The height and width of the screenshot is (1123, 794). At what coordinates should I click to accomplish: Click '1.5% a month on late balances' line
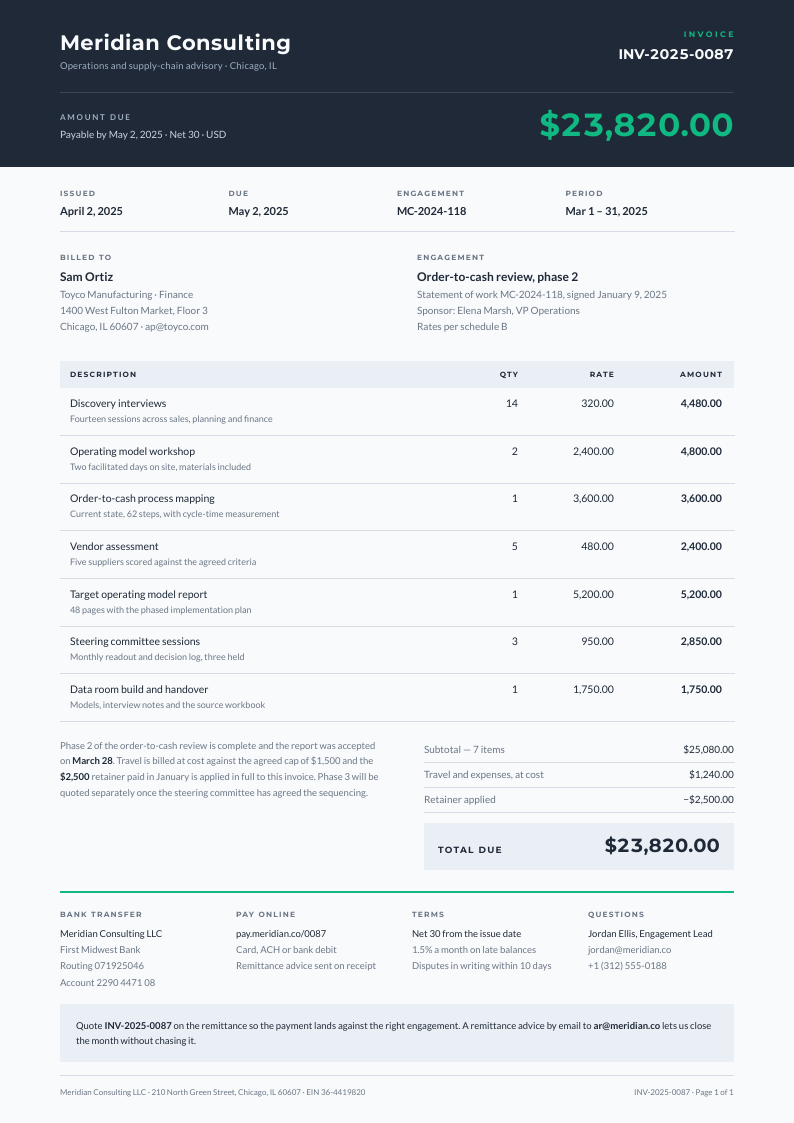(x=474, y=950)
